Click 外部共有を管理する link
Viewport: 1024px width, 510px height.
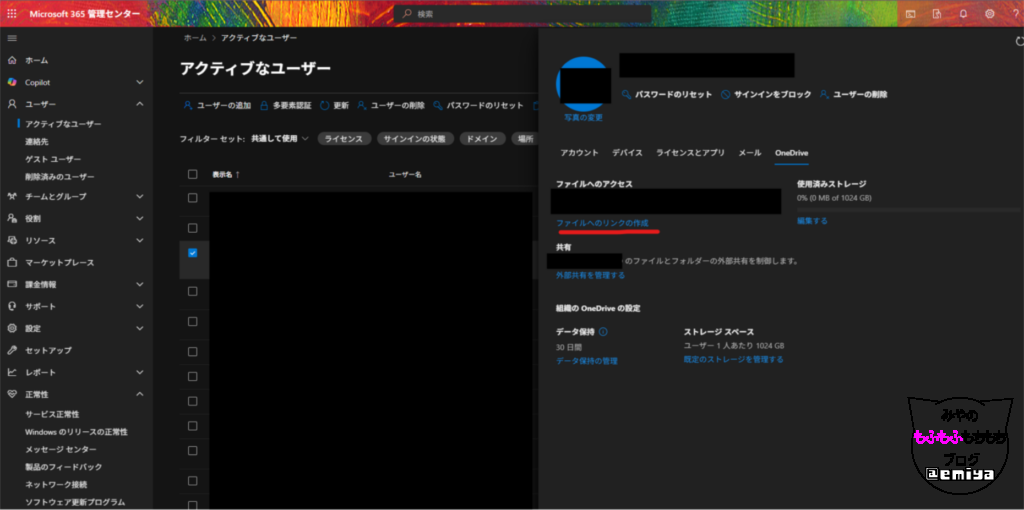pyautogui.click(x=590, y=275)
